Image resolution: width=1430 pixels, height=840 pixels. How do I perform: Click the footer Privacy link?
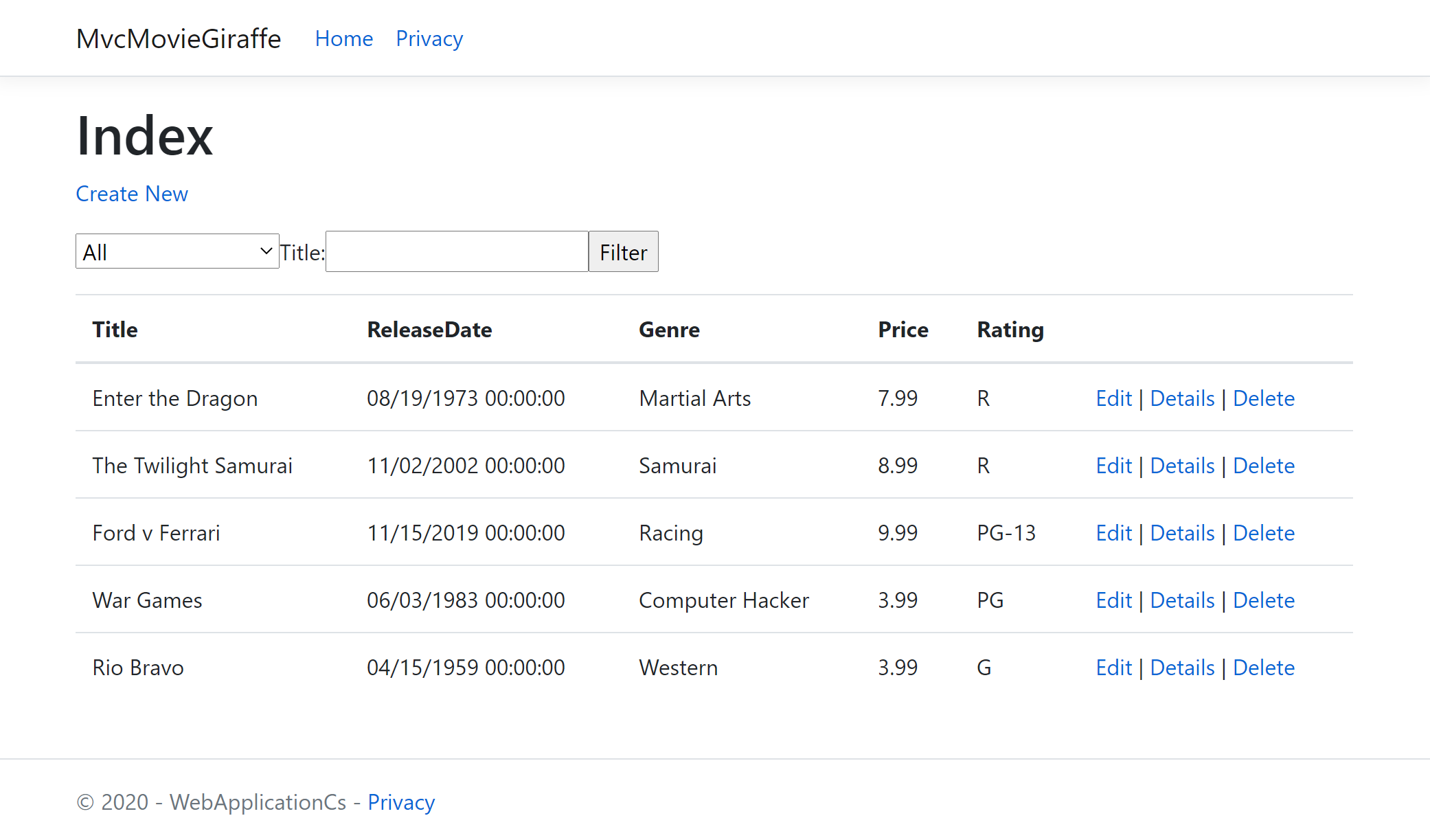pos(401,802)
